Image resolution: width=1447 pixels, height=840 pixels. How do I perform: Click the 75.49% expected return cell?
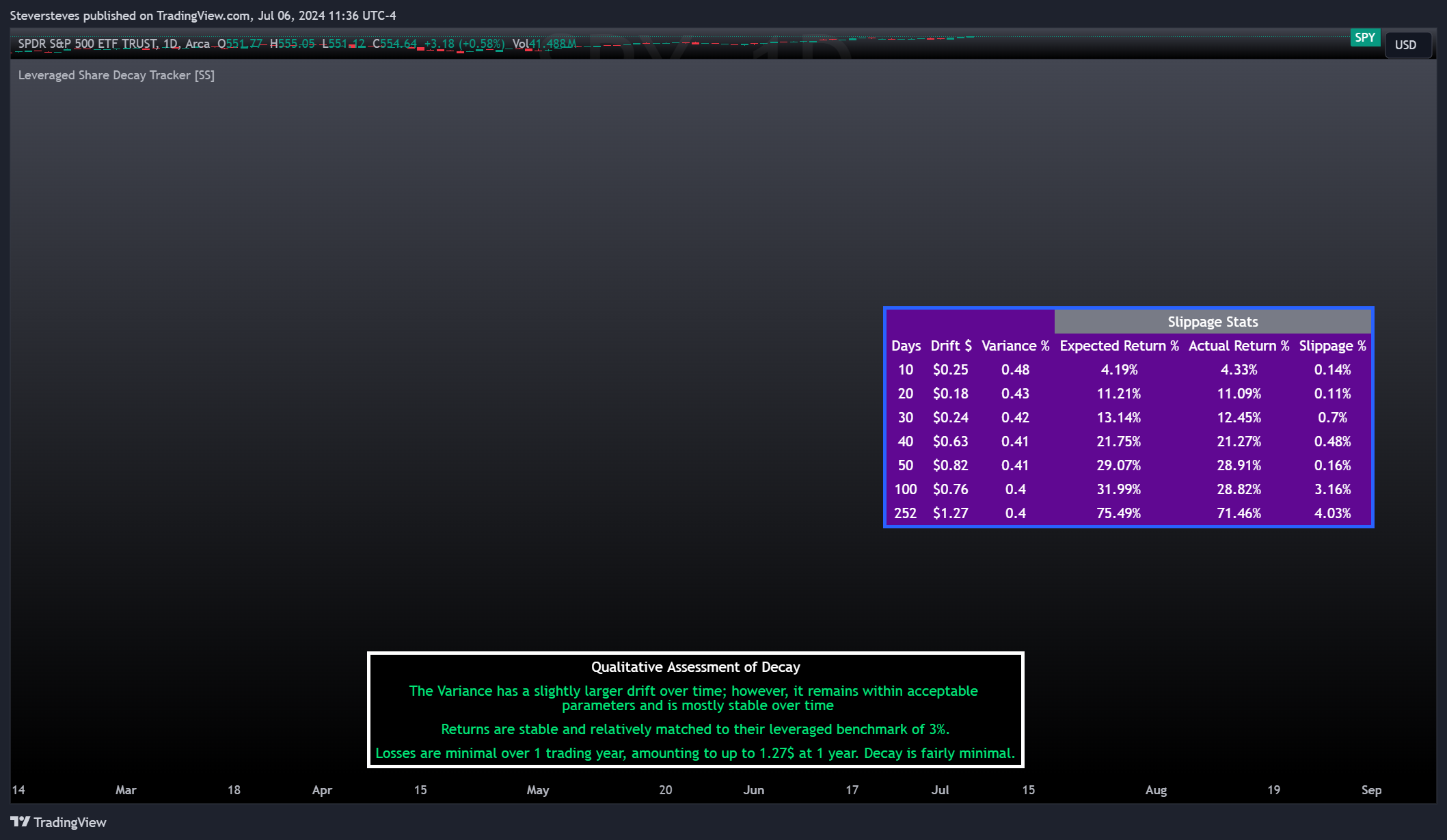pos(1119,513)
